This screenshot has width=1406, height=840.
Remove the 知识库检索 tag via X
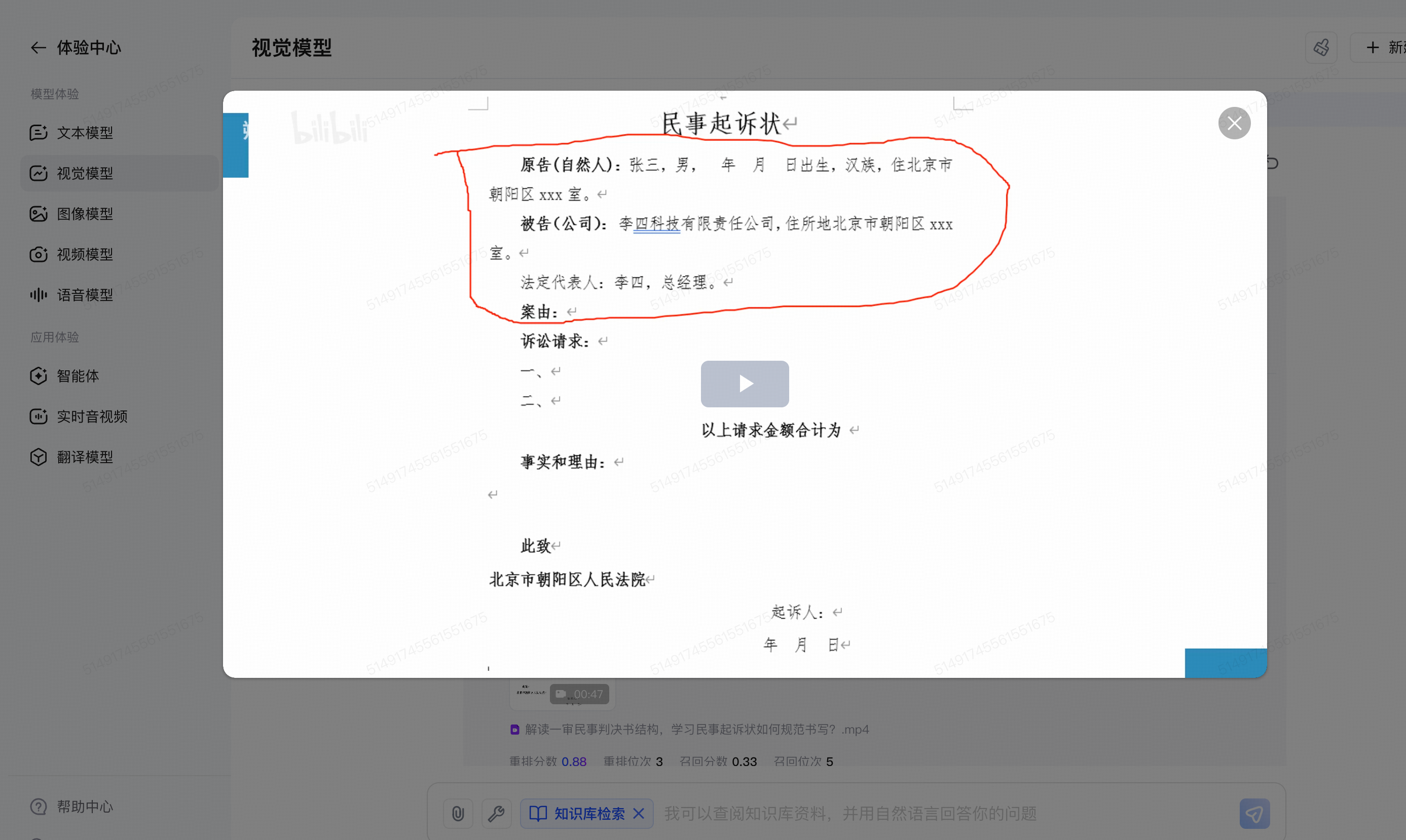pos(639,813)
